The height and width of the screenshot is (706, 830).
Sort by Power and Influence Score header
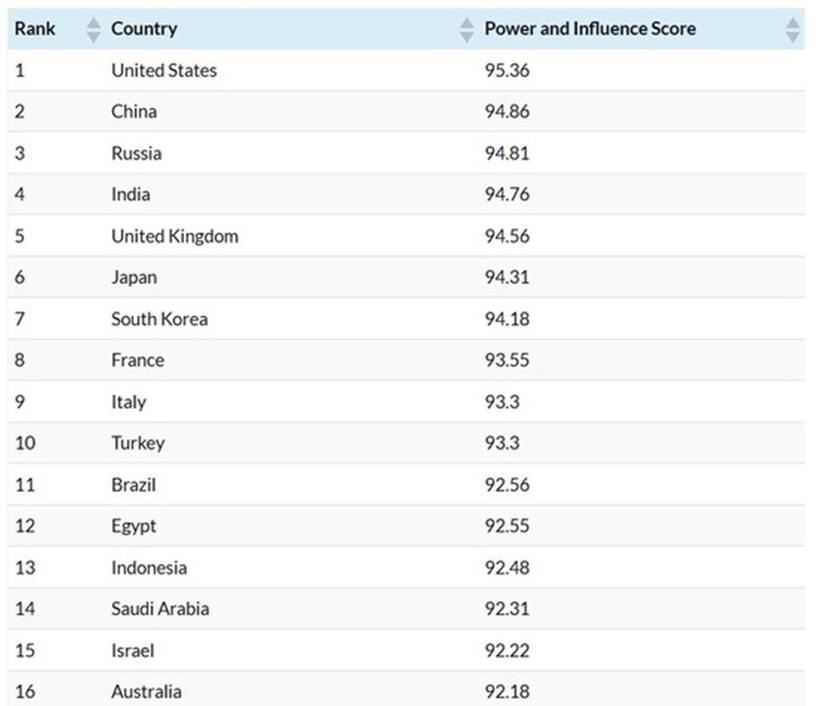[590, 29]
